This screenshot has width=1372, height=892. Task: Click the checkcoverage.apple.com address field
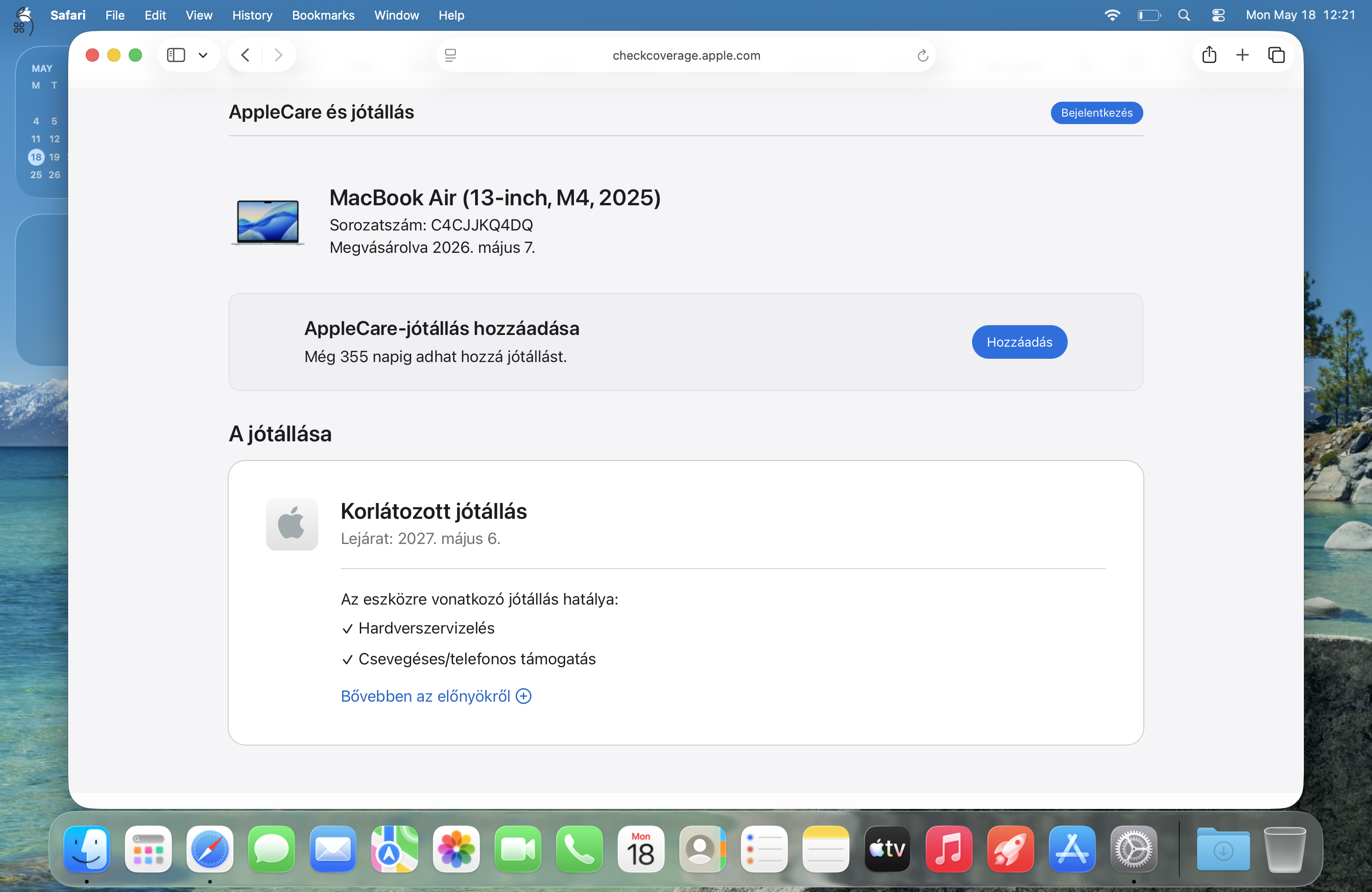tap(686, 56)
